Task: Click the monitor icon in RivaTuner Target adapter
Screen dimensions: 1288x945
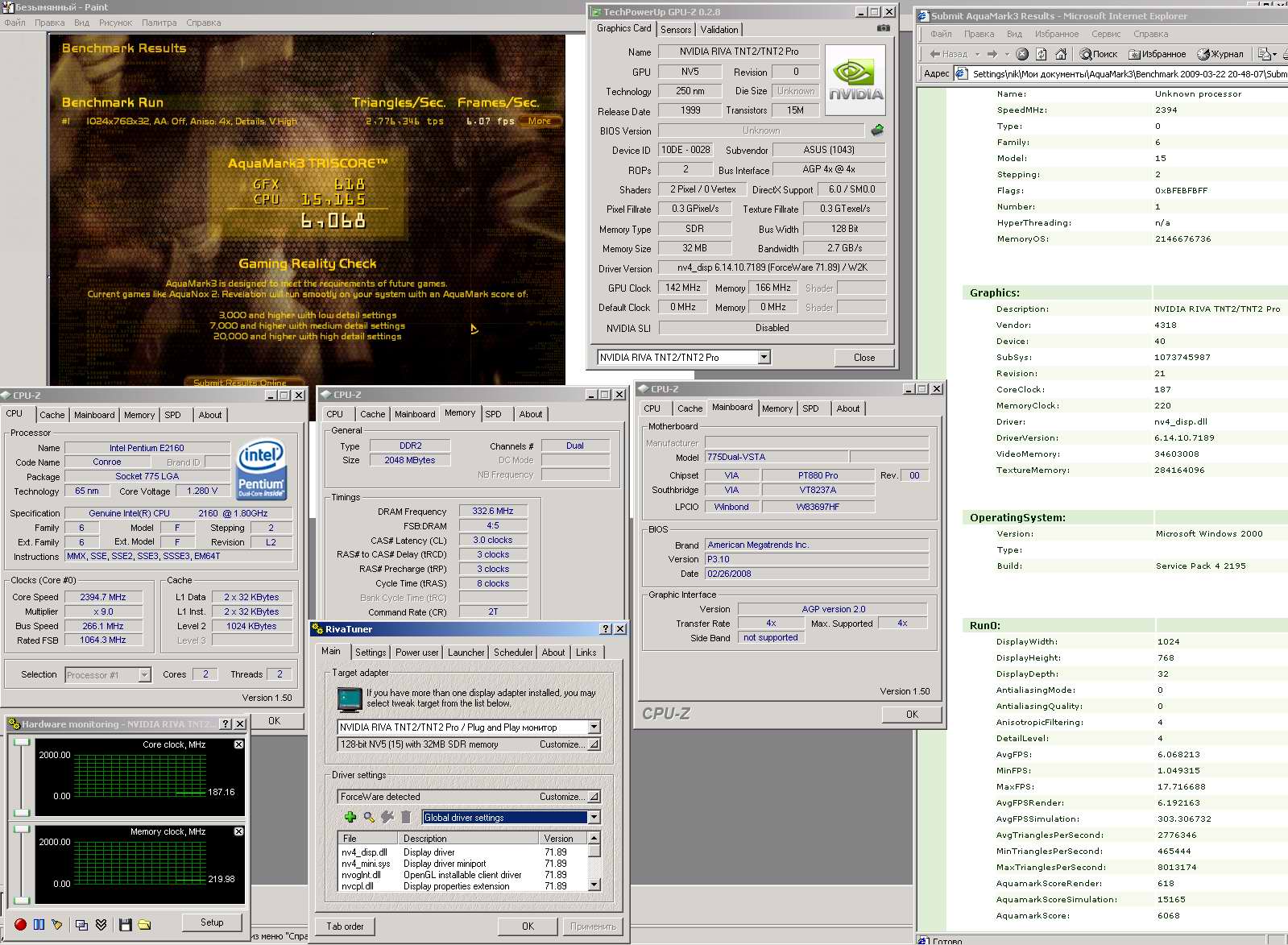Action: pyautogui.click(x=350, y=699)
